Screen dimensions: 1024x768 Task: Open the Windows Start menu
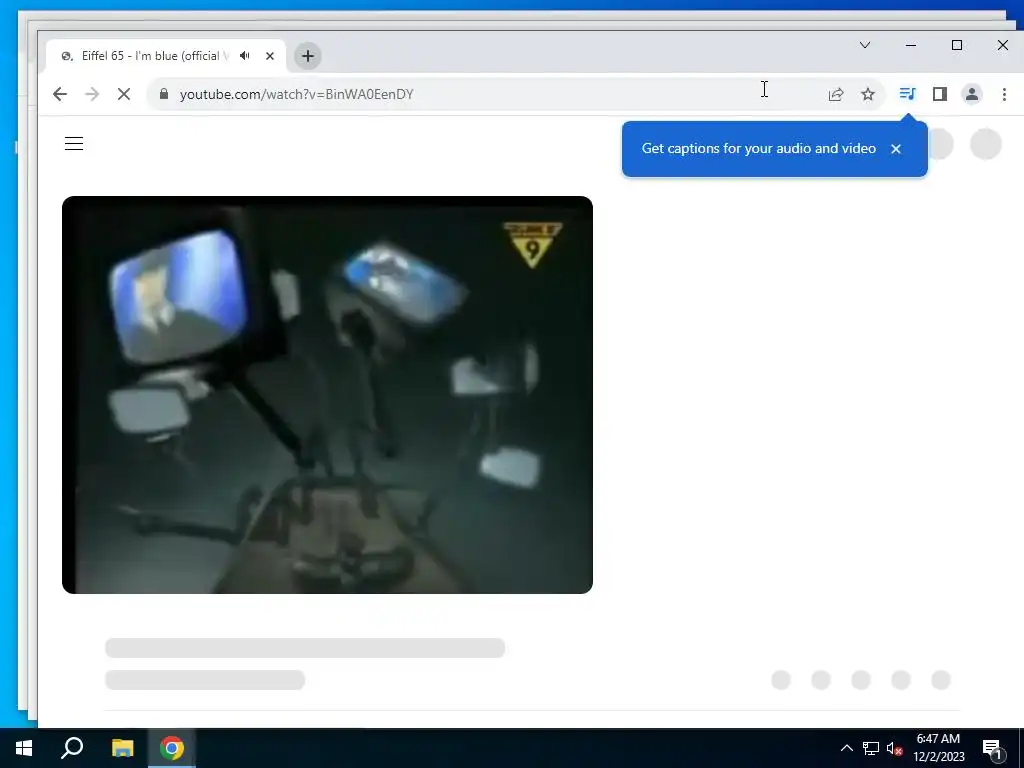point(24,748)
